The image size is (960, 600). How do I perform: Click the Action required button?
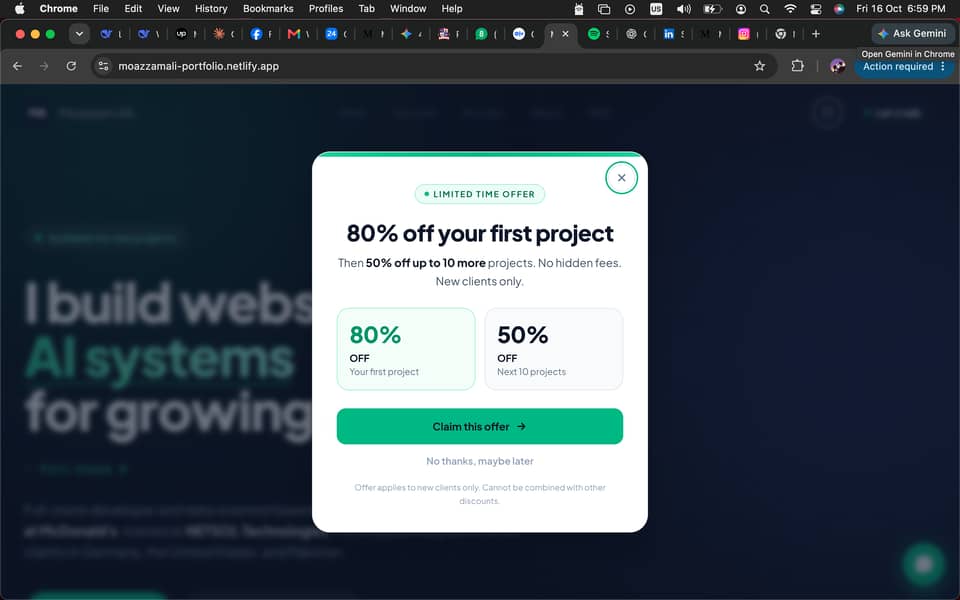[x=898, y=66]
